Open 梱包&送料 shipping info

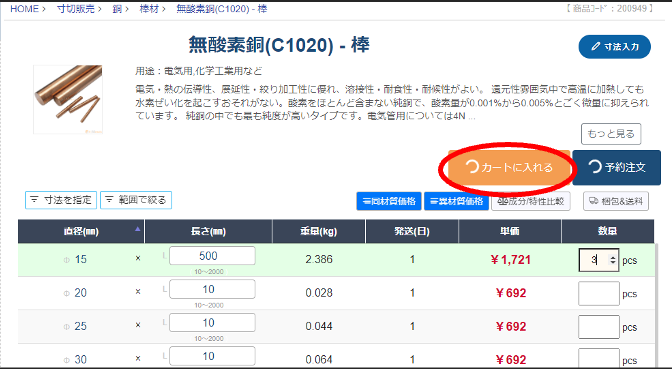pyautogui.click(x=616, y=201)
